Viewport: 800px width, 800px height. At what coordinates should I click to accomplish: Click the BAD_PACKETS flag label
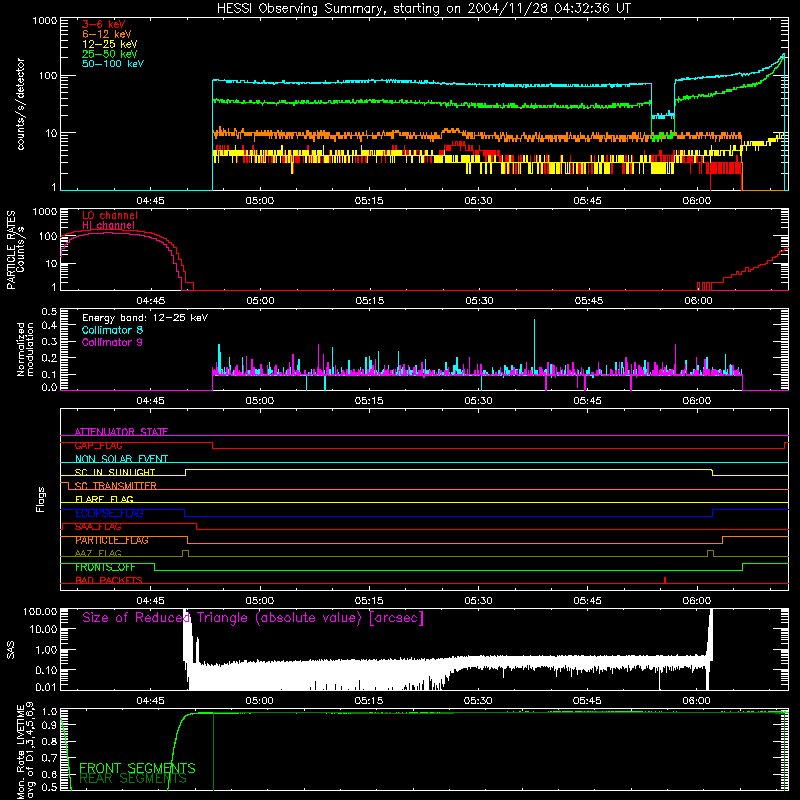coord(109,581)
